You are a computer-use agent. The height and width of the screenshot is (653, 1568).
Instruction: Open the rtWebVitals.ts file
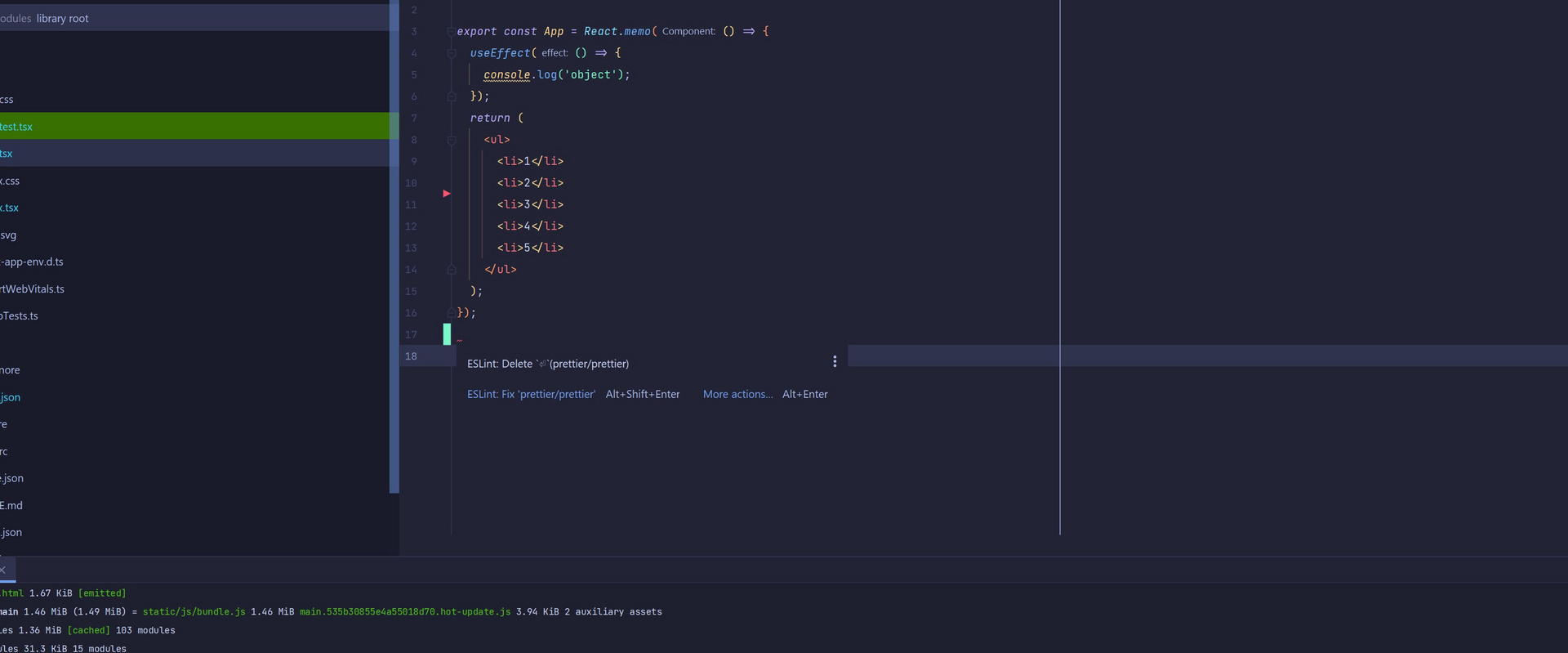point(32,288)
